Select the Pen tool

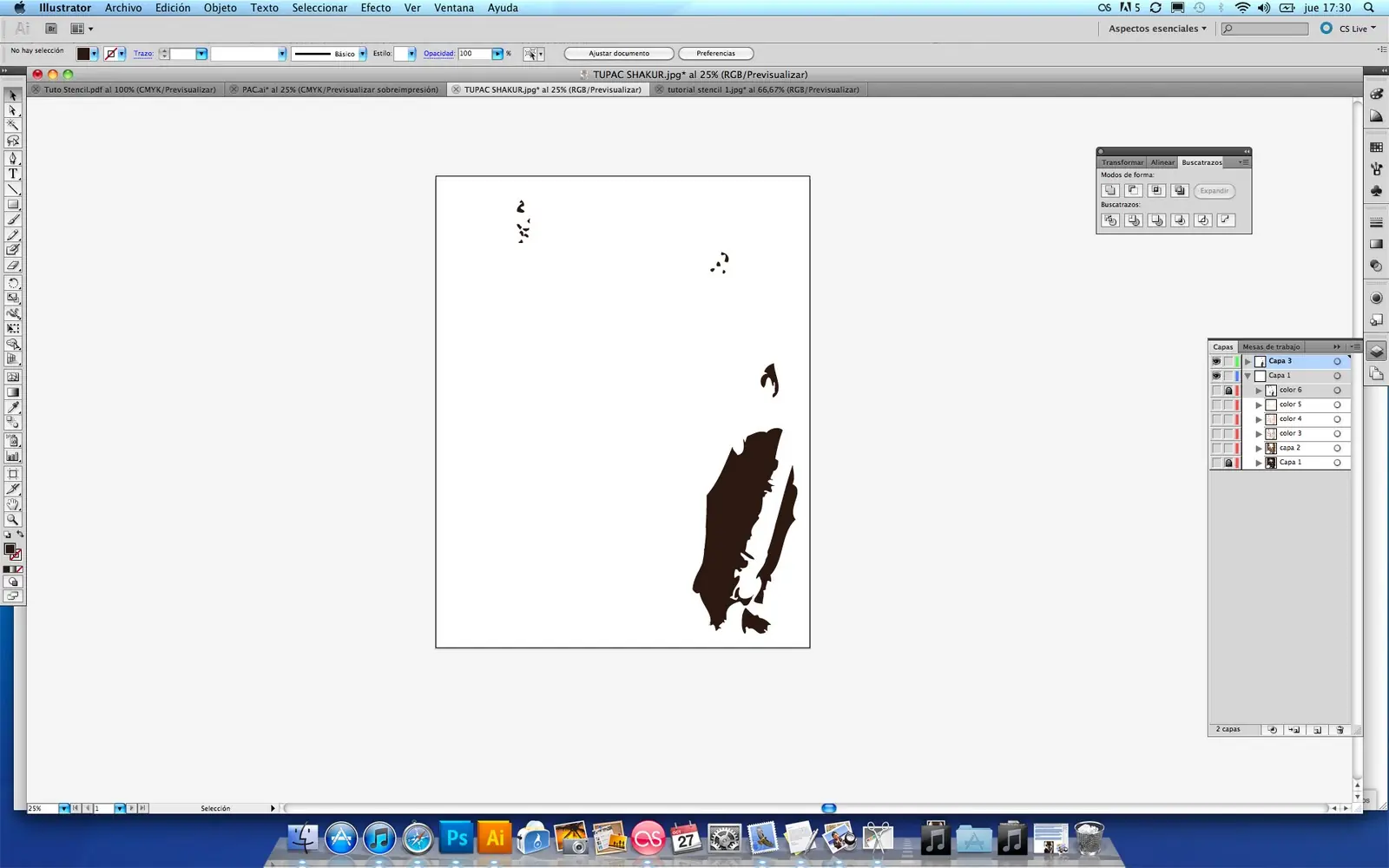[x=13, y=159]
